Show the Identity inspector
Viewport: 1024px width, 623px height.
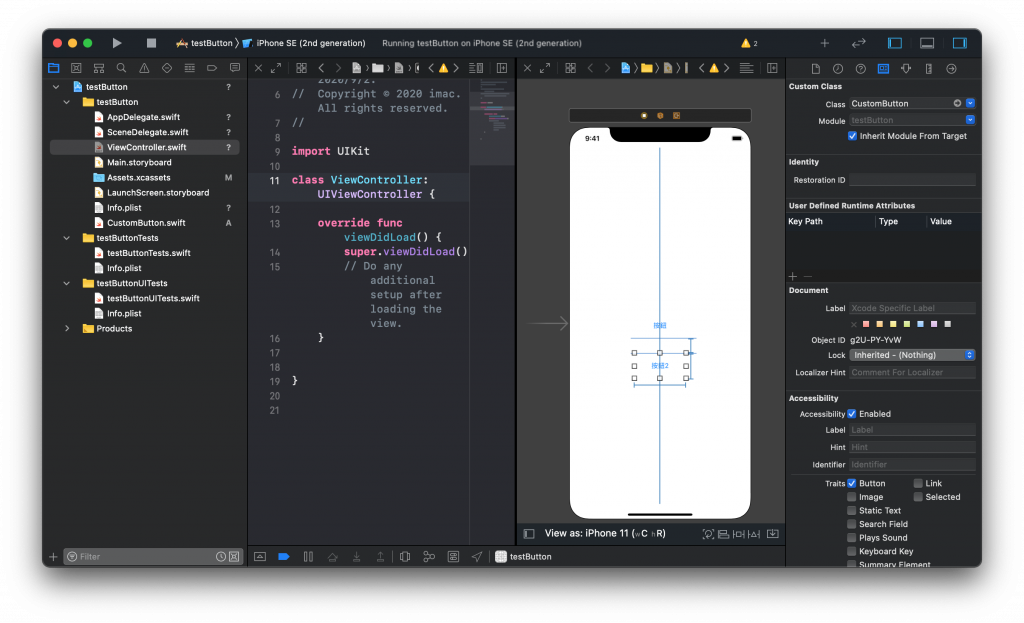click(x=883, y=69)
